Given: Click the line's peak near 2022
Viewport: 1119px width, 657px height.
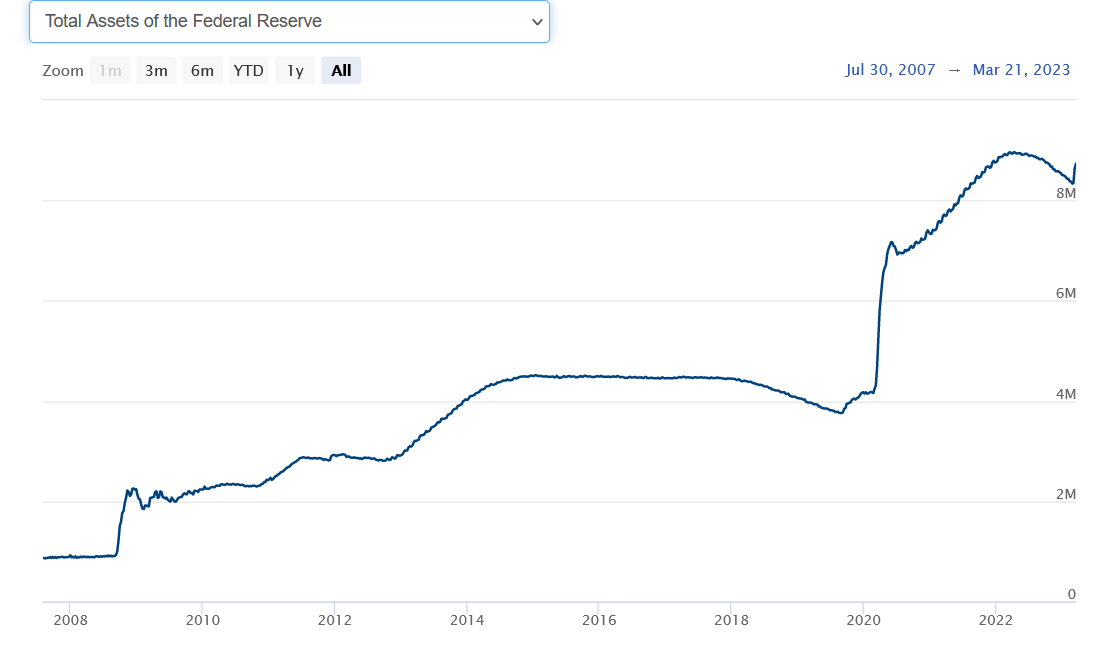Looking at the screenshot, I should (1011, 152).
